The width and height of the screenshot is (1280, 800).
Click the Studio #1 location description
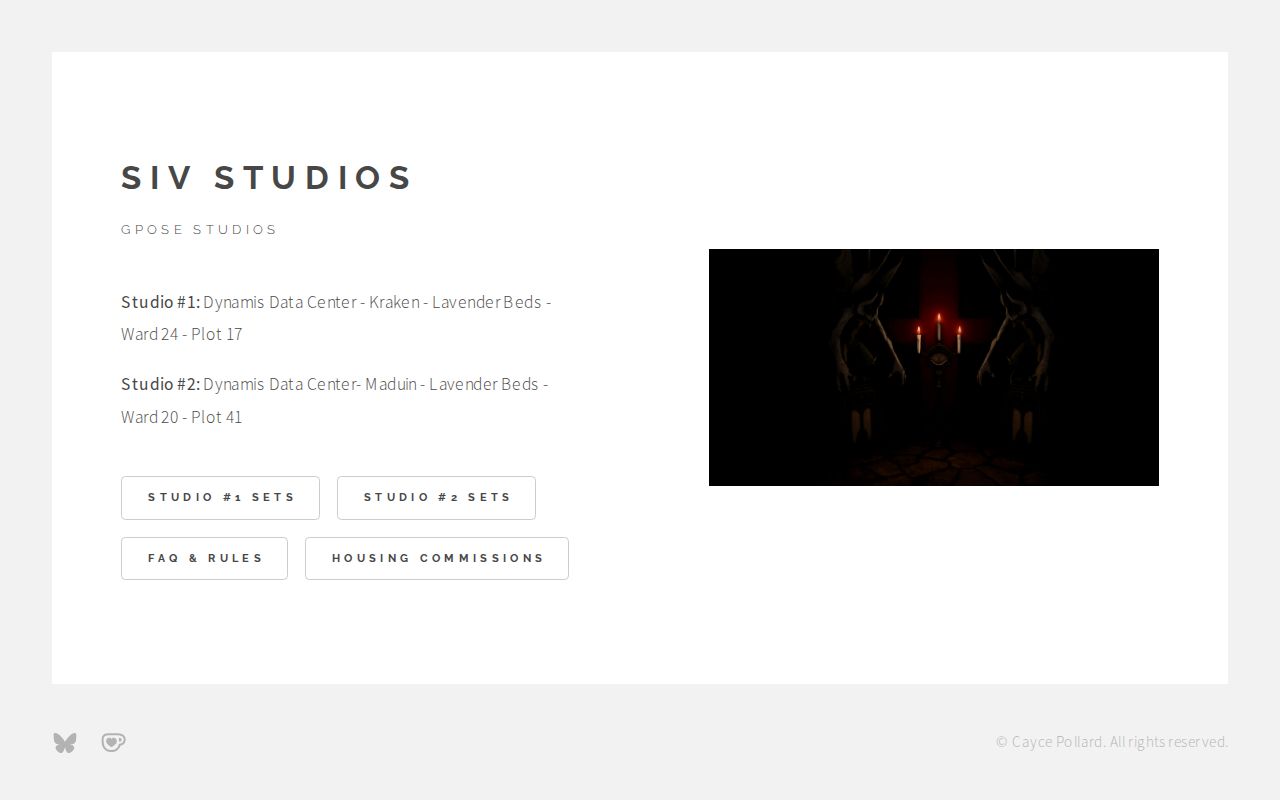[336, 318]
